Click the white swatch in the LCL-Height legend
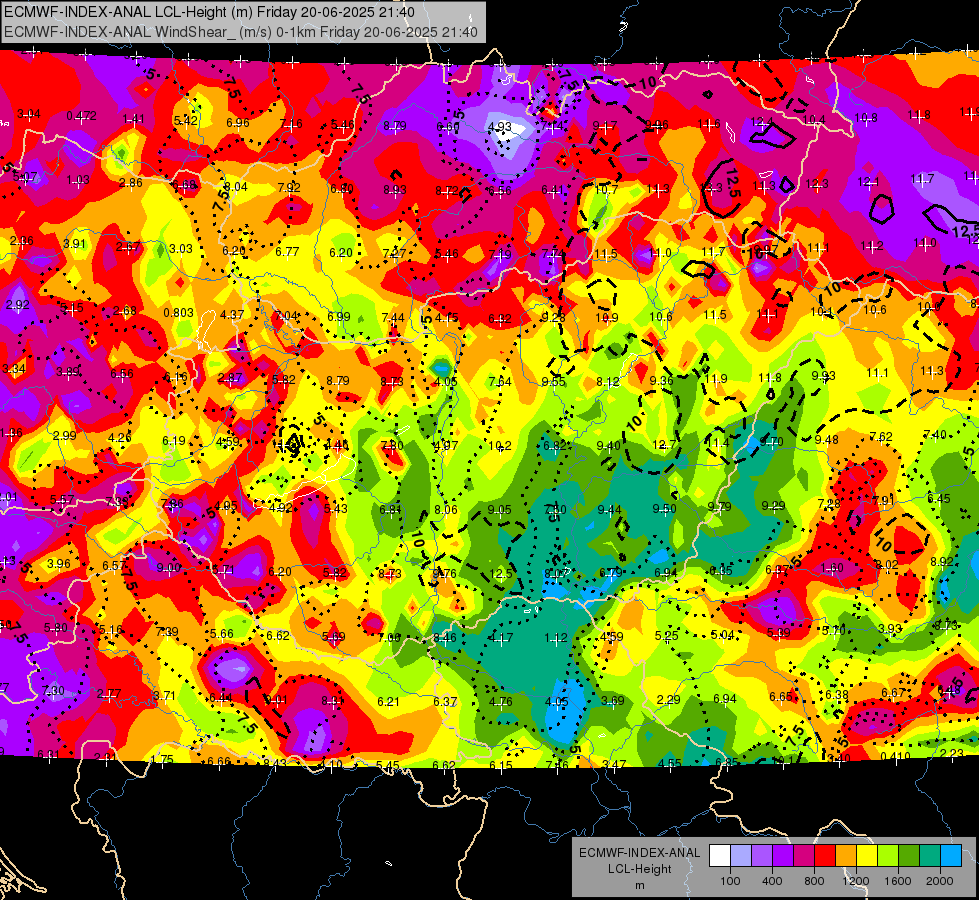This screenshot has height=900, width=979. 719,856
